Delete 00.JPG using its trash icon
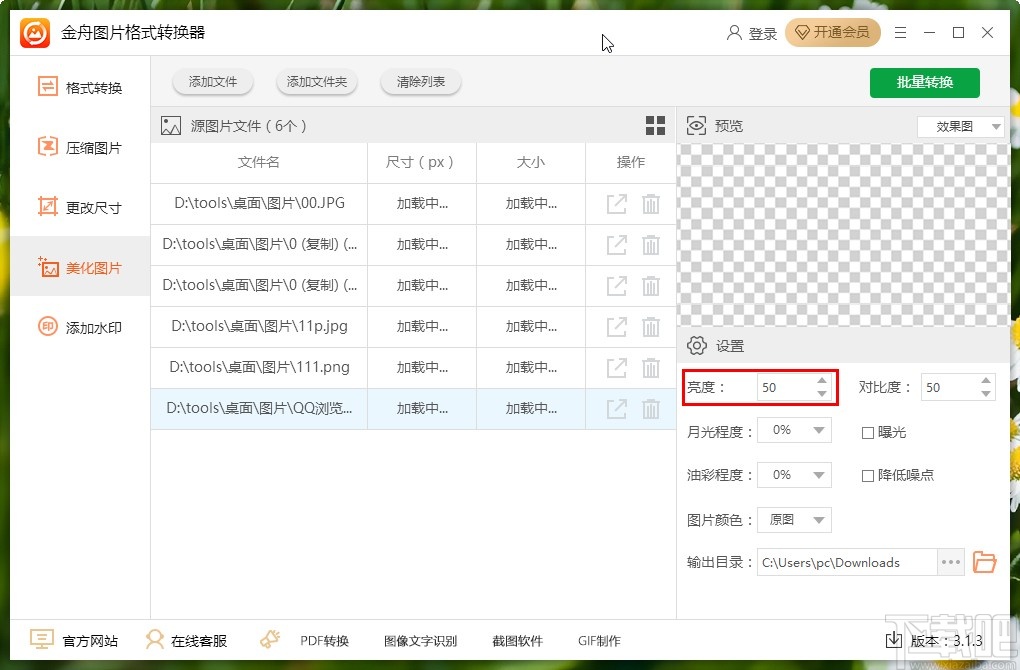The image size is (1020, 670). (651, 203)
